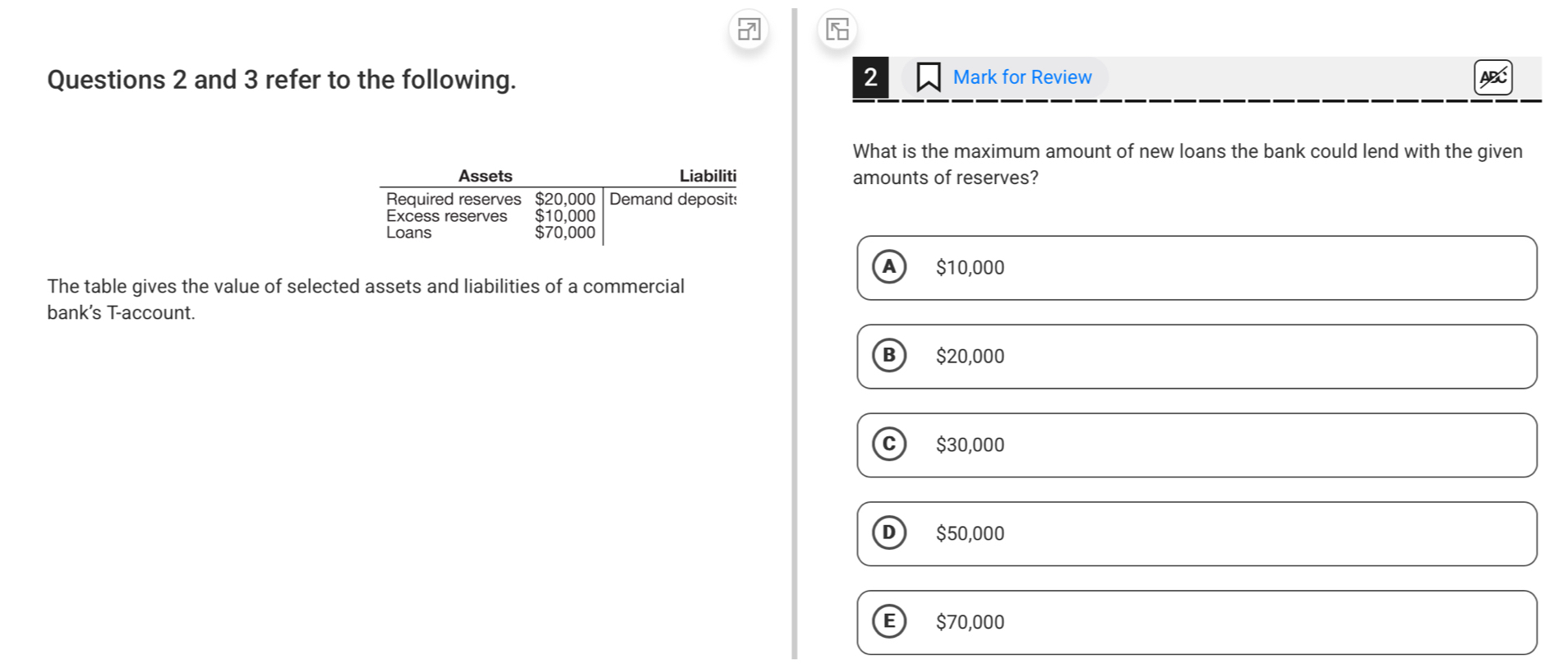
Task: Click the question number 2 badge
Action: coord(870,77)
